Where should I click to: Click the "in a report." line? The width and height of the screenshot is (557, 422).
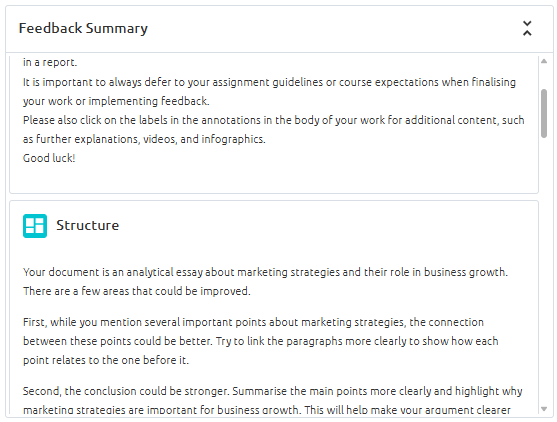pos(50,62)
